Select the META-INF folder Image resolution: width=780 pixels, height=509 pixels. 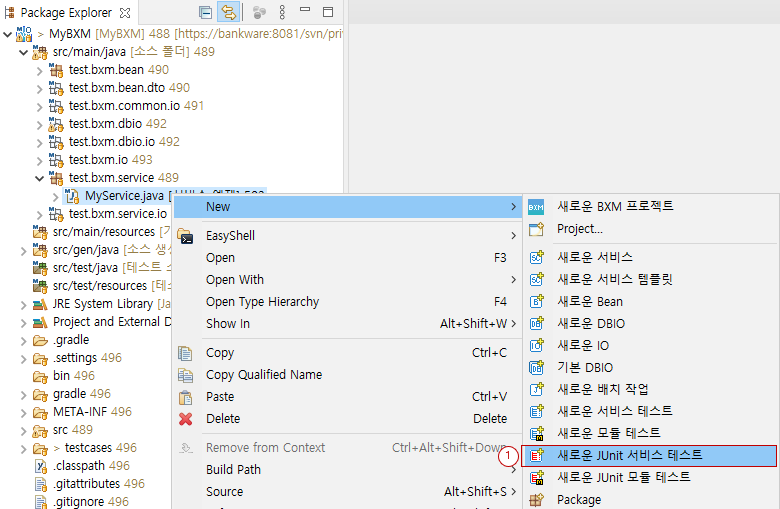[82, 411]
